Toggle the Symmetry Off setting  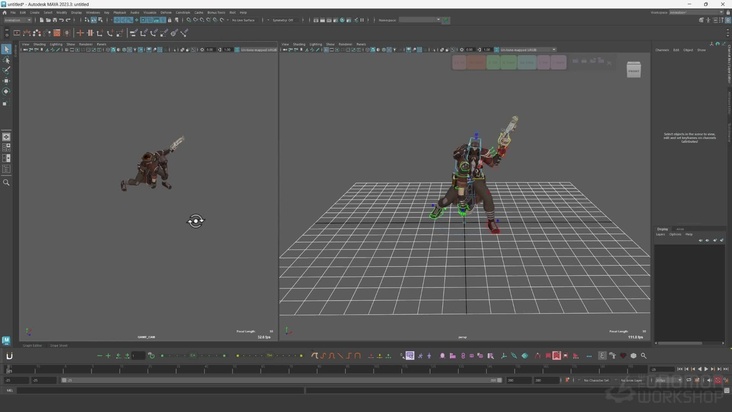(284, 20)
